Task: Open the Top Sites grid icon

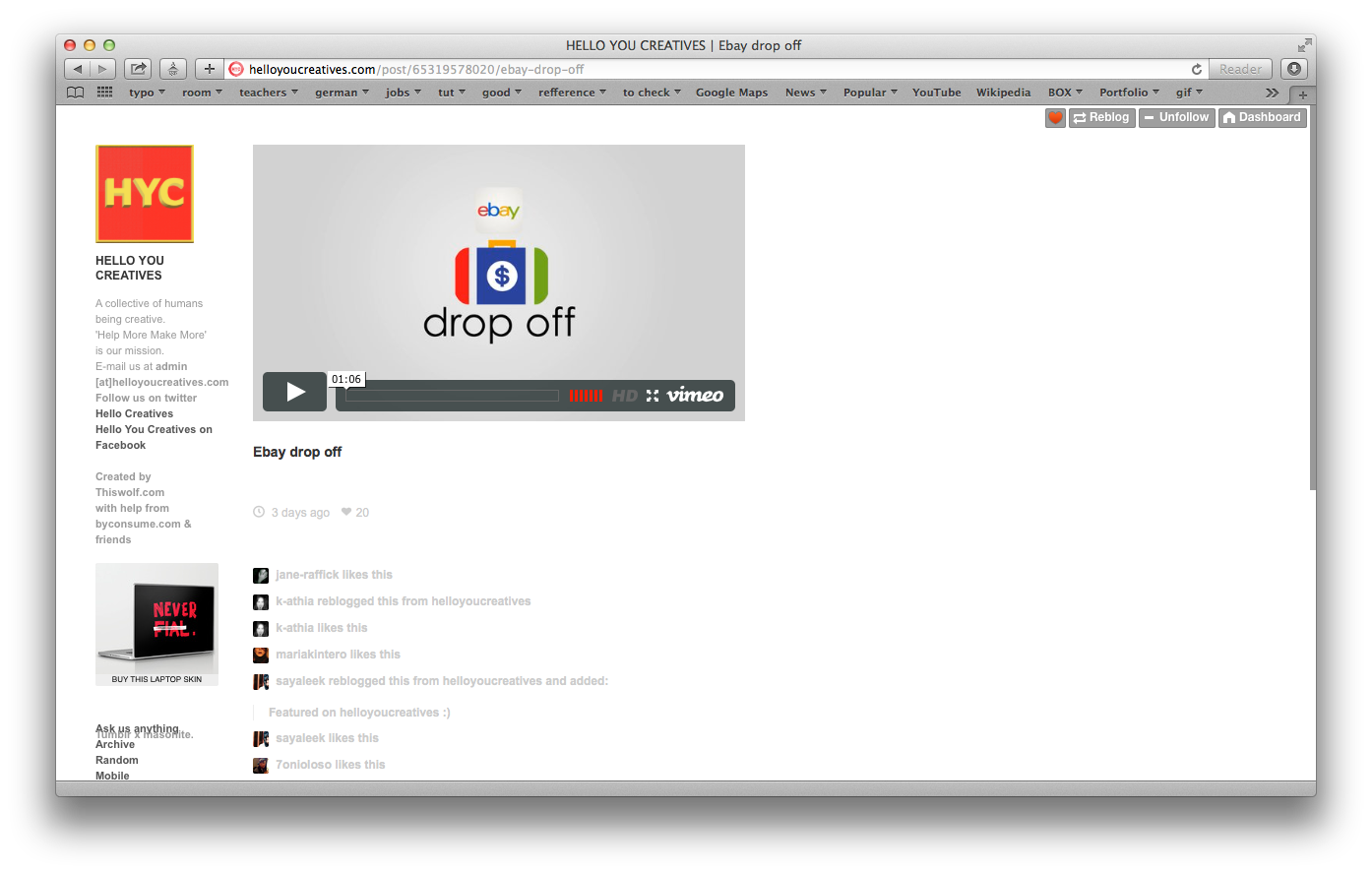Action: click(104, 93)
